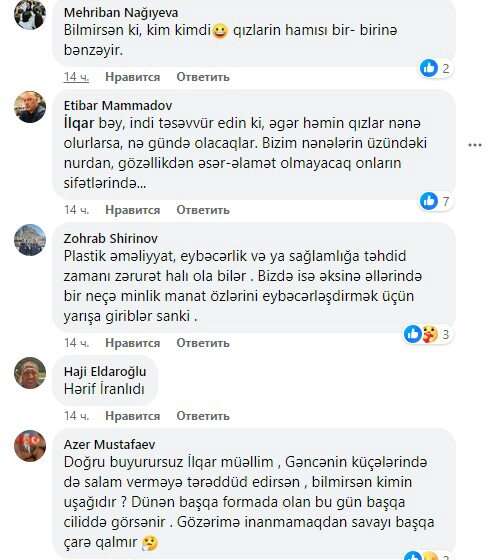Screen dimensions: 494x560
Task: Open Etibar Mammadov's avatar
Action: tap(30, 107)
